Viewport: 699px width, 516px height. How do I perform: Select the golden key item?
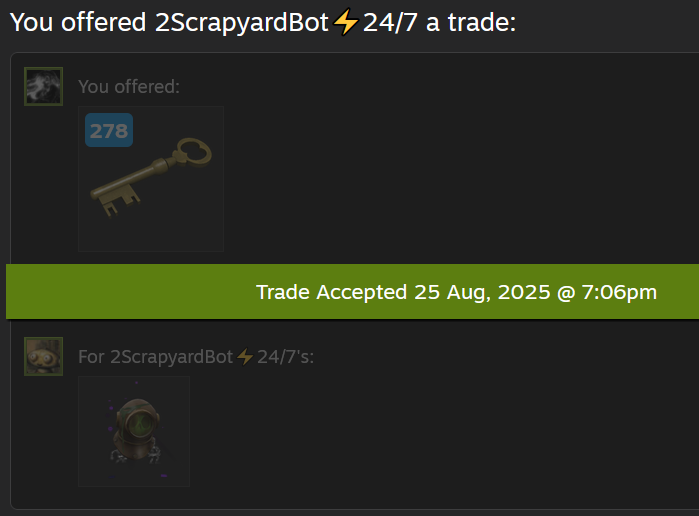151,179
